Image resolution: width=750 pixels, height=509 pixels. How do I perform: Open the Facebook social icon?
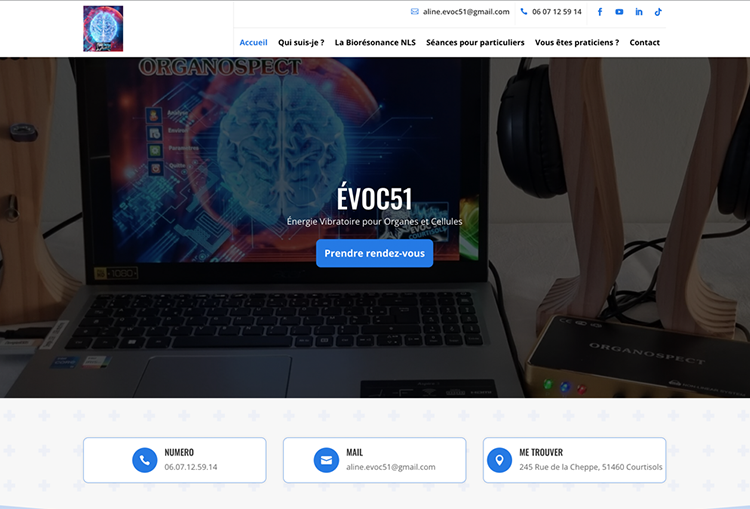[600, 12]
